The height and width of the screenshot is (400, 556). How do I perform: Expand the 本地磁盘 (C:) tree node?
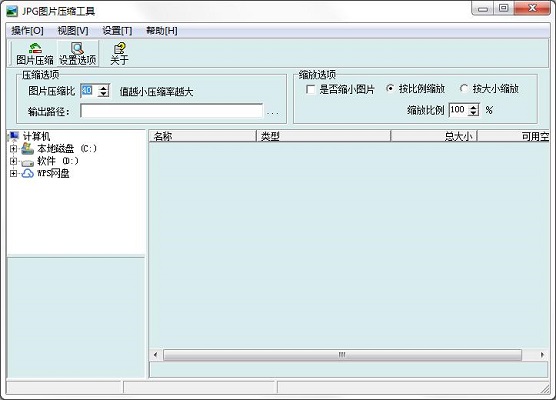[x=13, y=149]
